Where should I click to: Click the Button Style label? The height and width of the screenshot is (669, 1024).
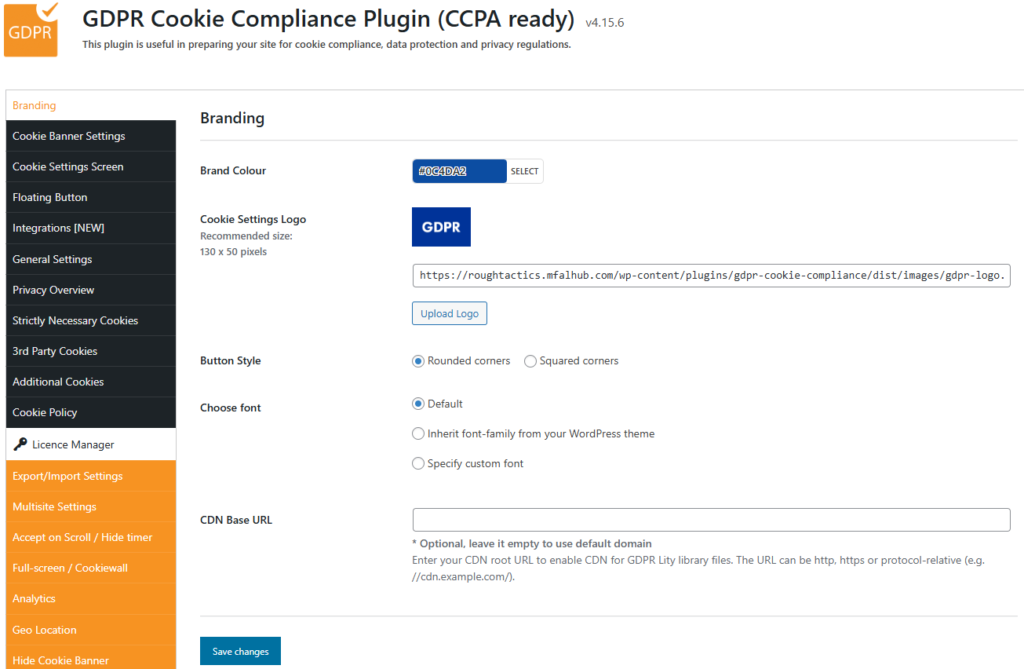tap(231, 361)
